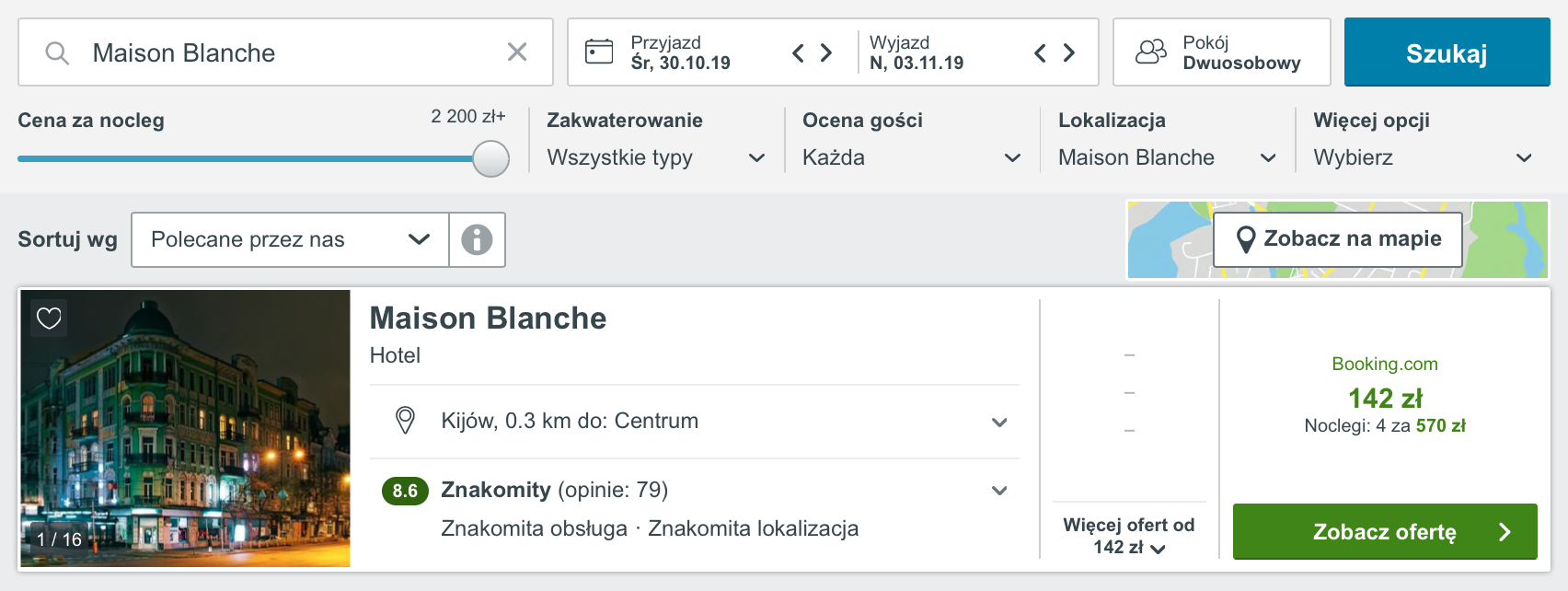Click the Szukaj search button

[x=1447, y=52]
